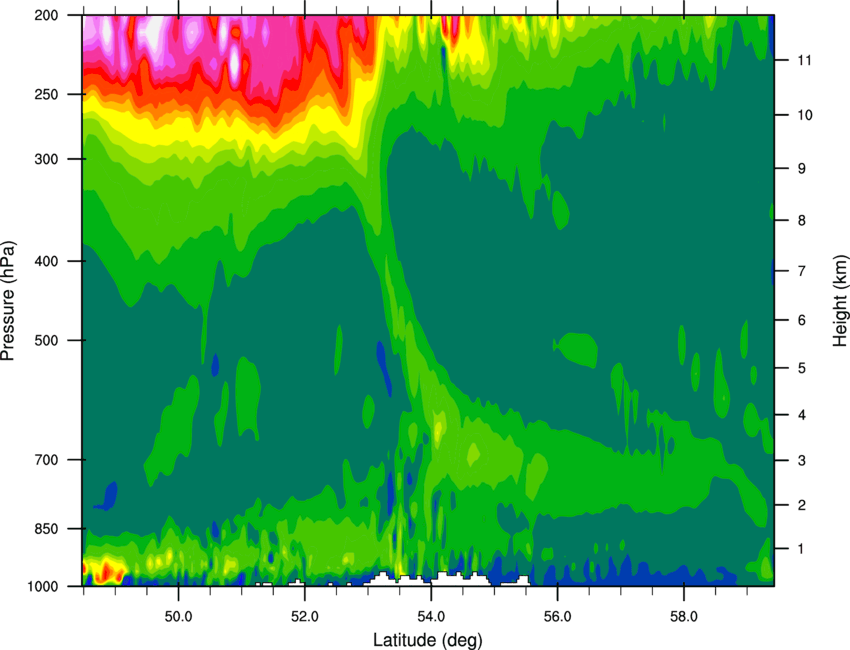This screenshot has width=850, height=650.
Task: Click the Latitude (deg) axis title
Action: click(428, 640)
